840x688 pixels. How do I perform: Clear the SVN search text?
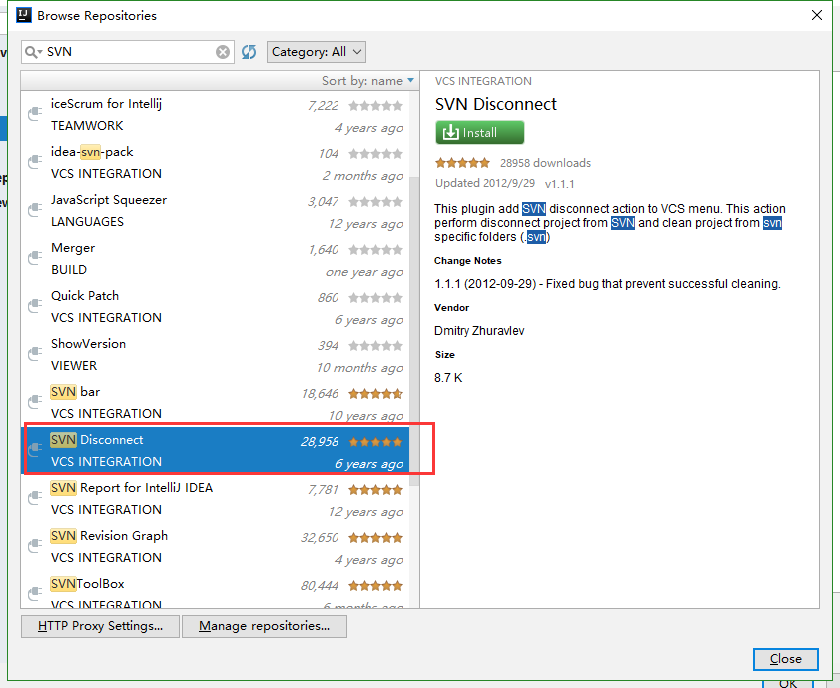coord(222,51)
